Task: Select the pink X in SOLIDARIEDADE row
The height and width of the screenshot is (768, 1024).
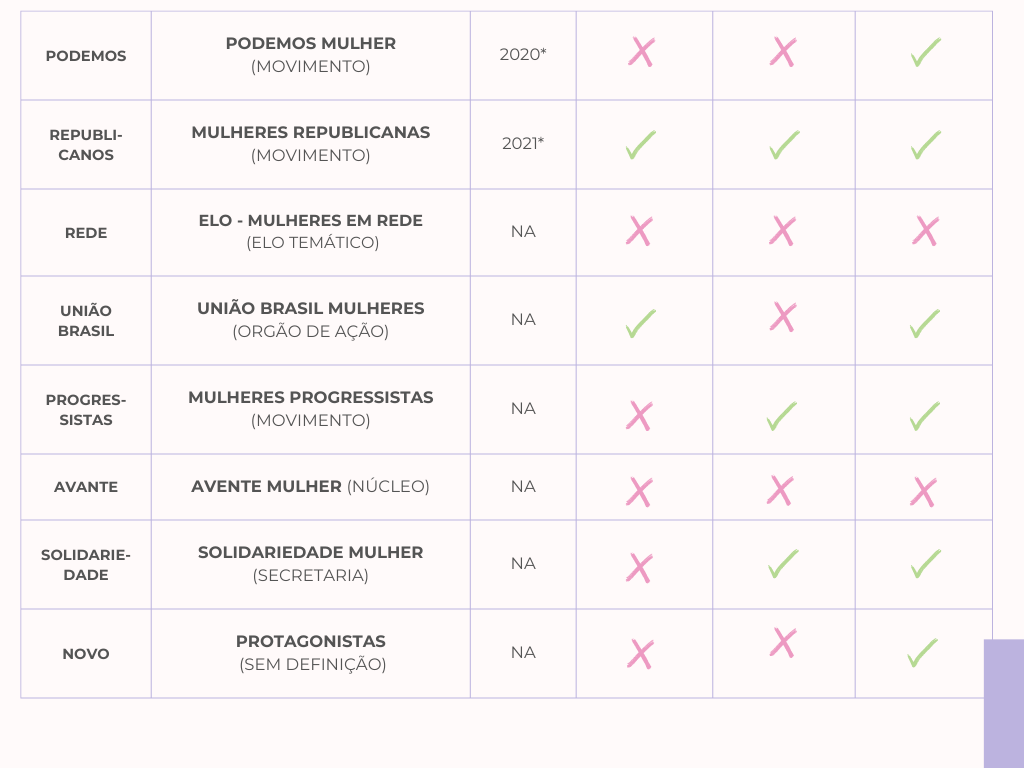Action: 639,568
